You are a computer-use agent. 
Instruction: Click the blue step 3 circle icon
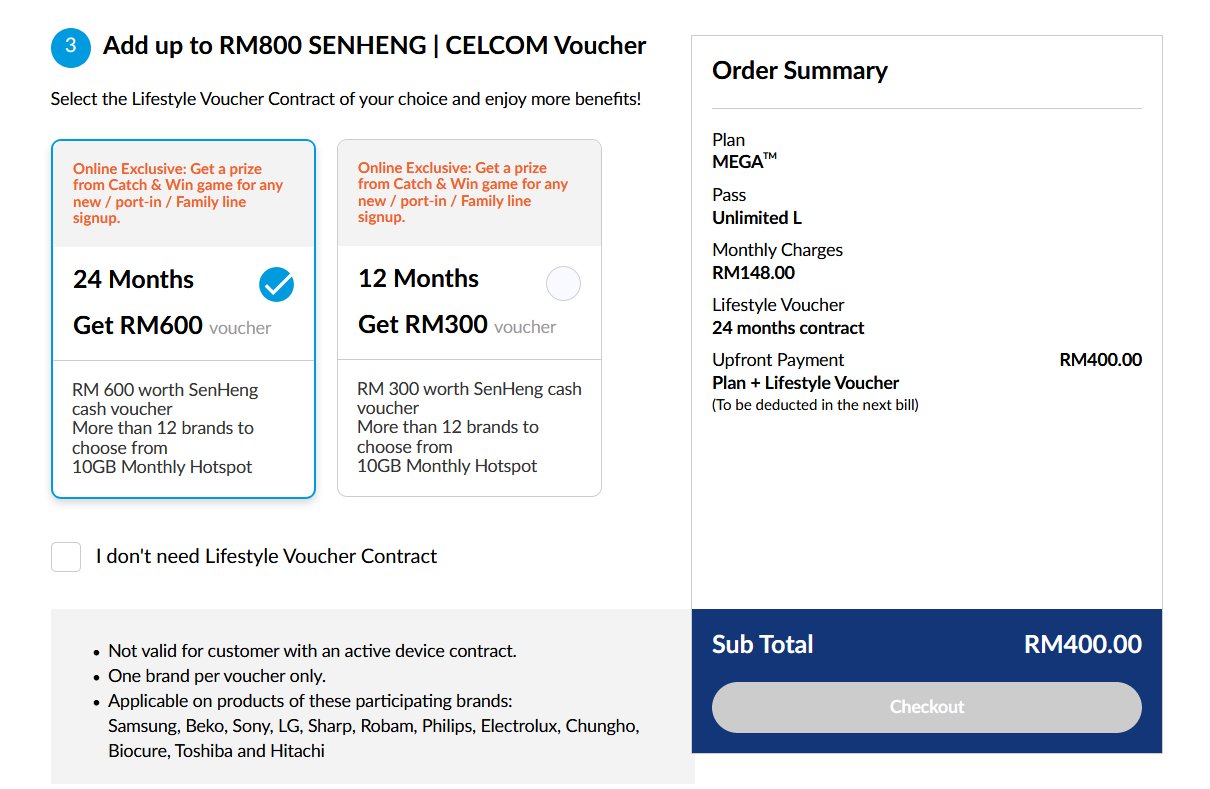[x=71, y=46]
